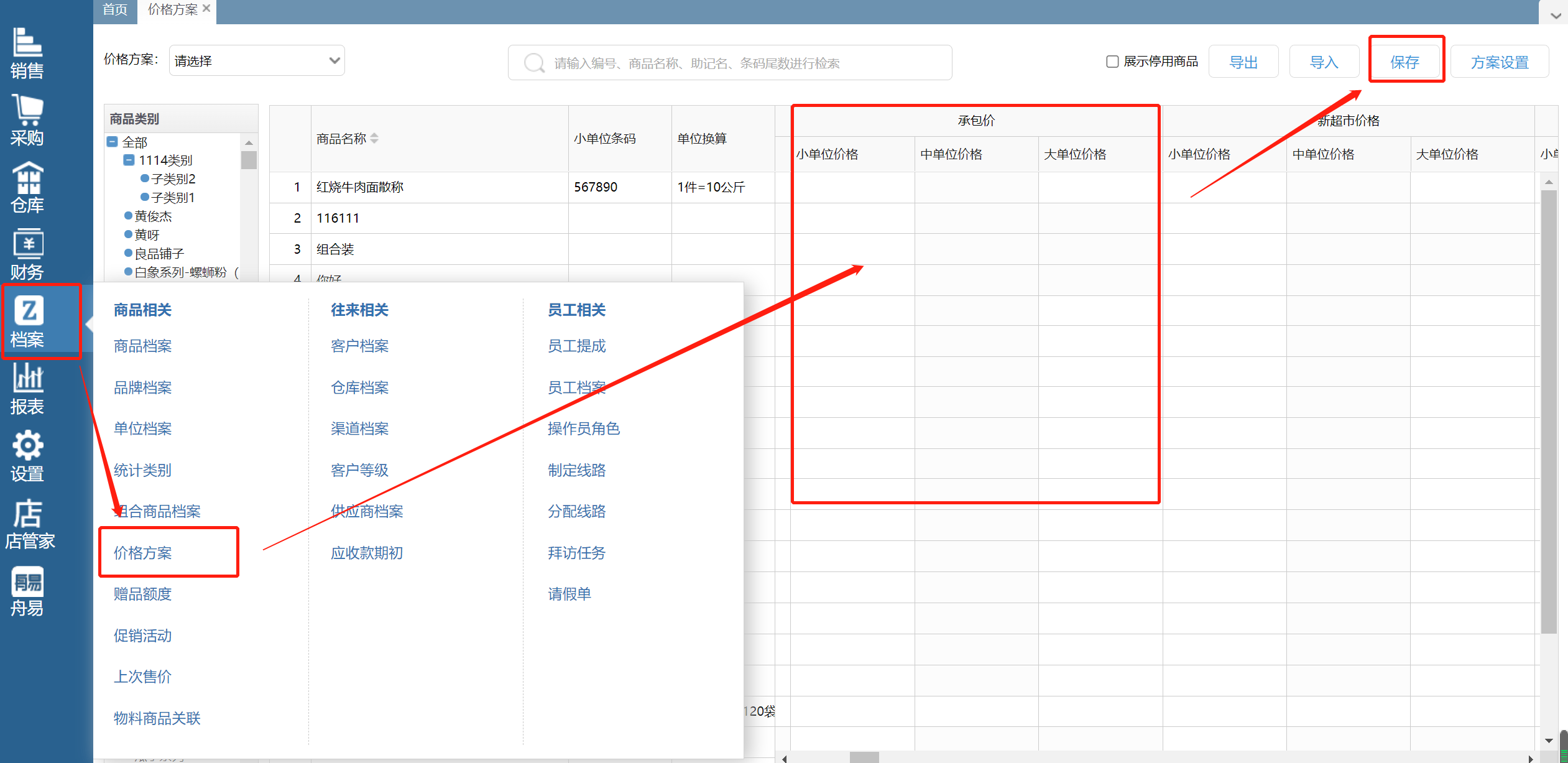Select 良品铺子 category
The height and width of the screenshot is (763, 1568).
(x=159, y=254)
